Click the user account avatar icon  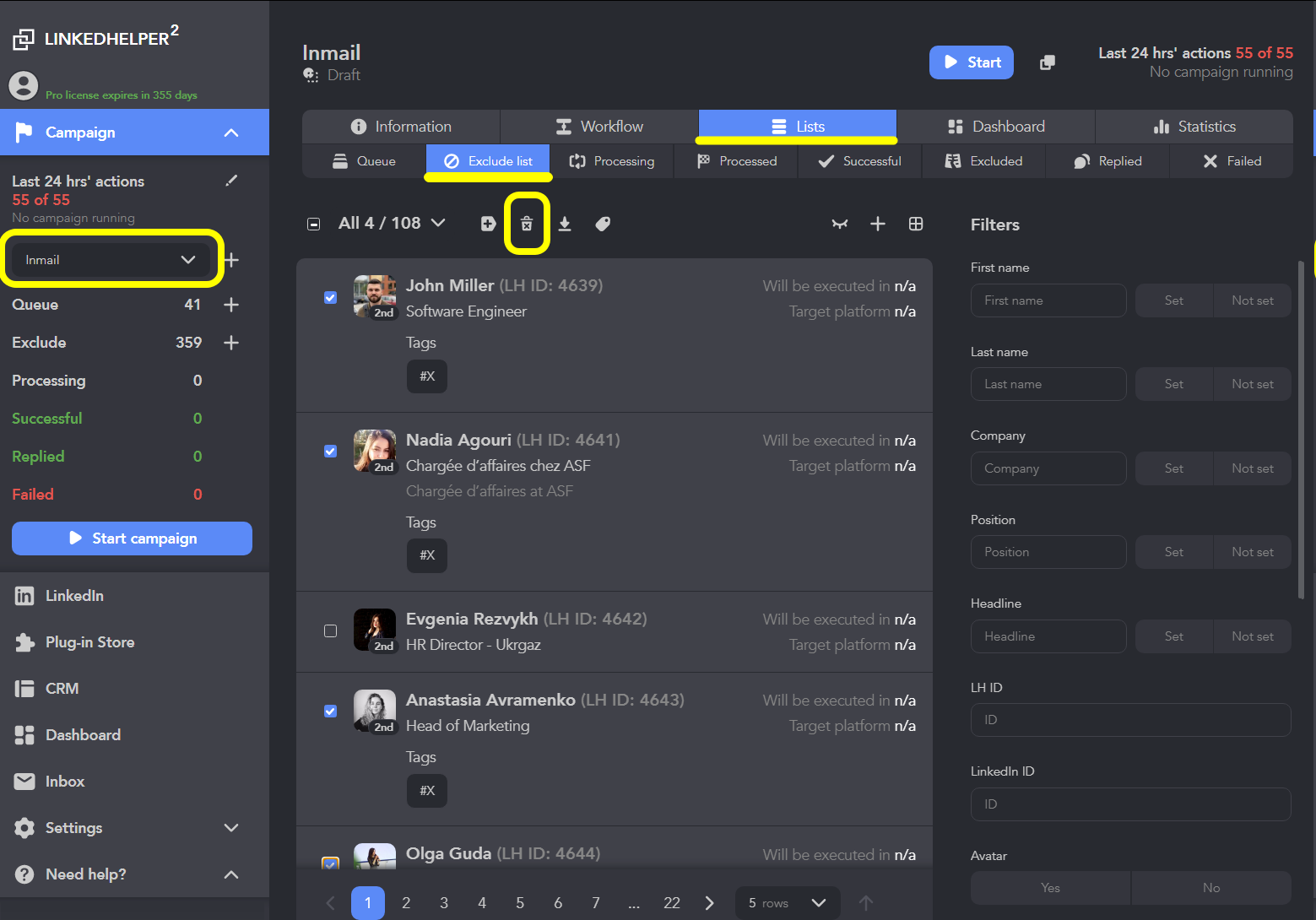24,85
